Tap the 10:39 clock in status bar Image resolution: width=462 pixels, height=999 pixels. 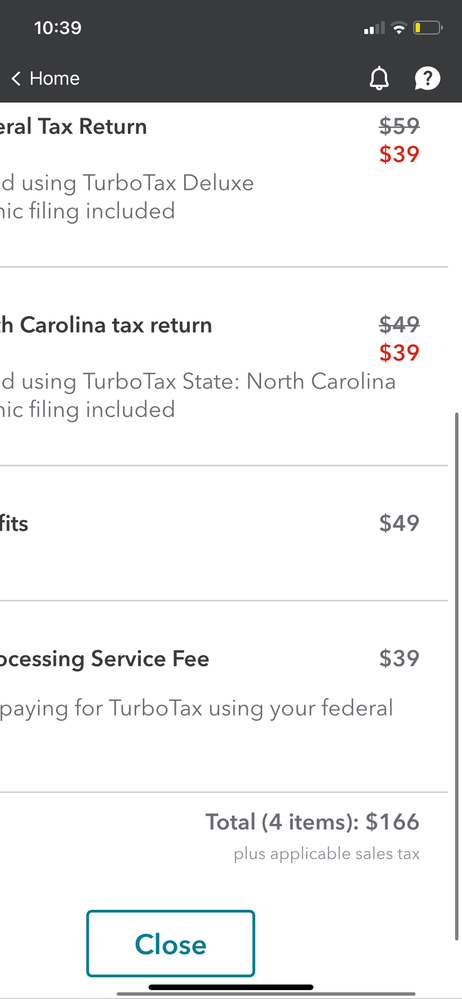[x=57, y=28]
